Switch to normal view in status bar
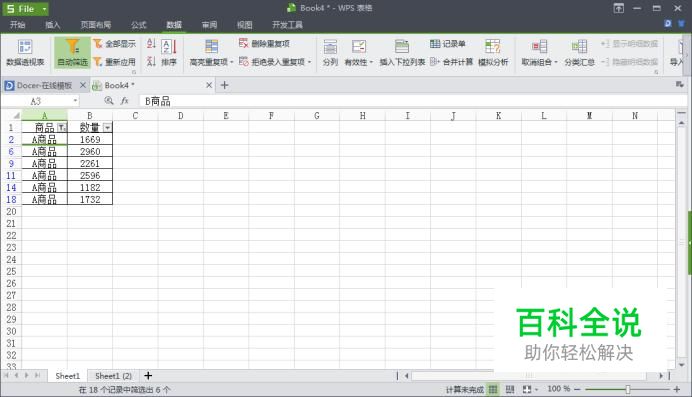Screen dimensions: 692x397 click(493, 389)
